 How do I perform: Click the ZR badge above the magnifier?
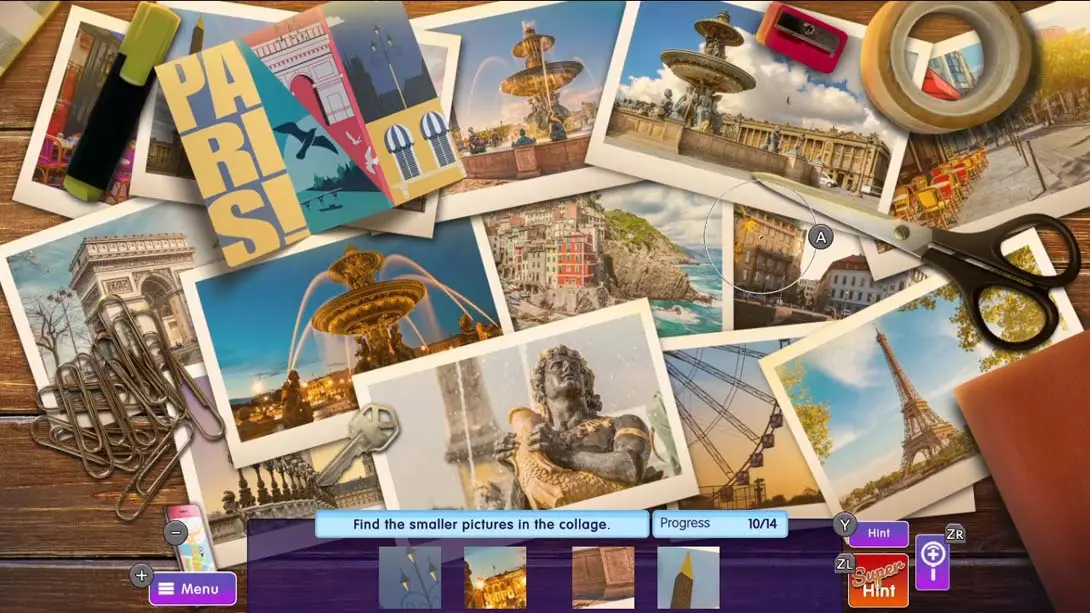(x=954, y=533)
